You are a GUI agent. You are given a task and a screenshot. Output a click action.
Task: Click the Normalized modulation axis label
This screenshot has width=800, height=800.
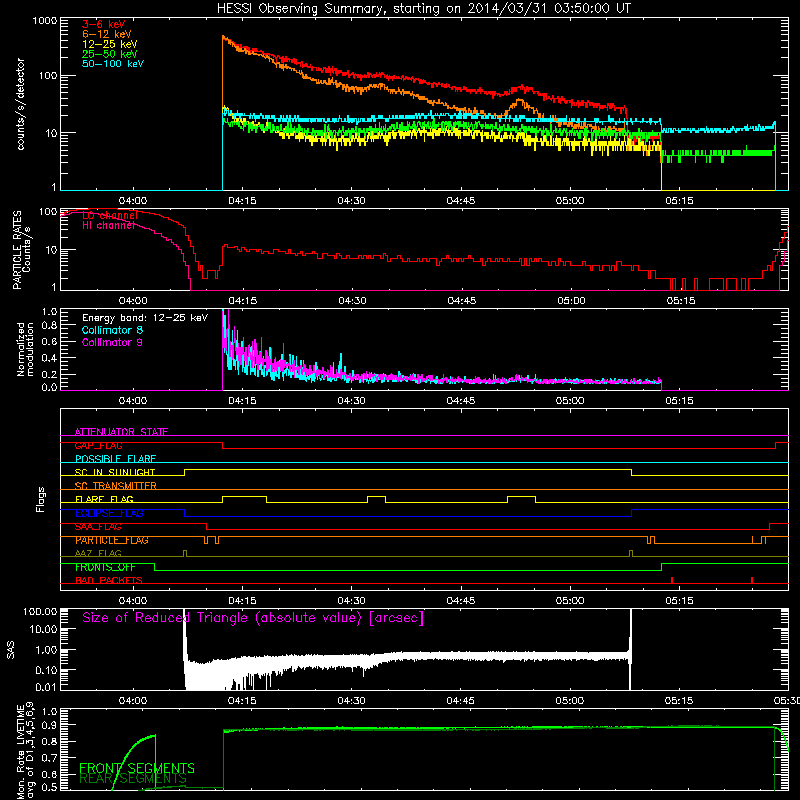click(x=25, y=349)
